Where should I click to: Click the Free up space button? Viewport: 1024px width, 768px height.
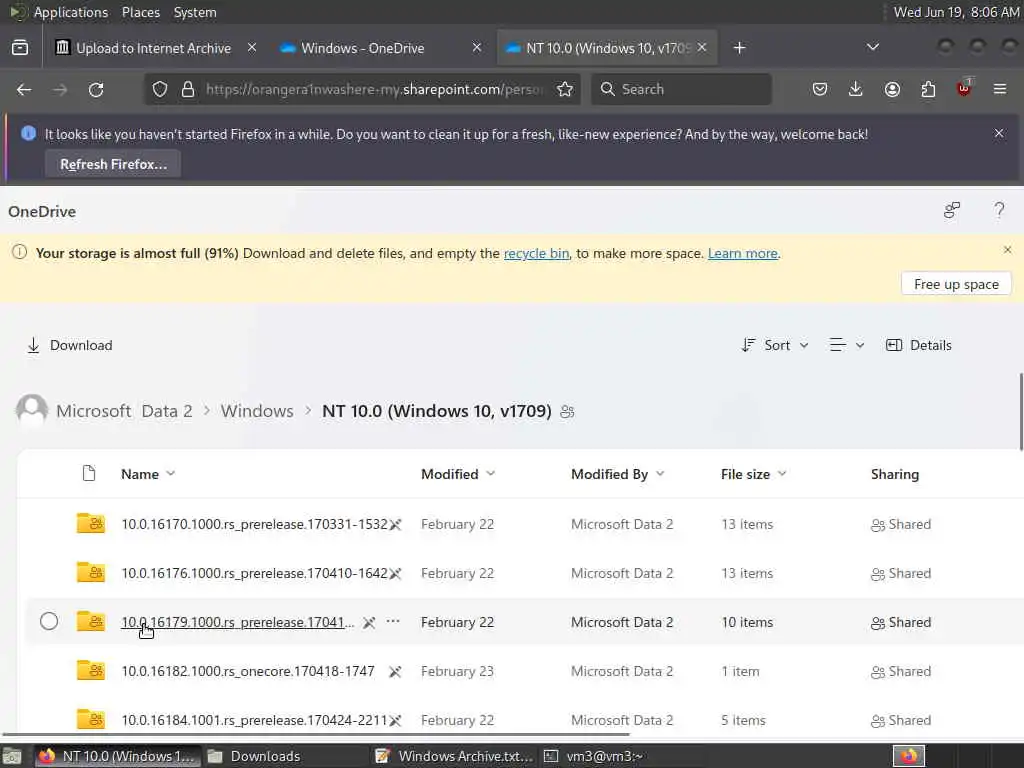pyautogui.click(x=956, y=284)
